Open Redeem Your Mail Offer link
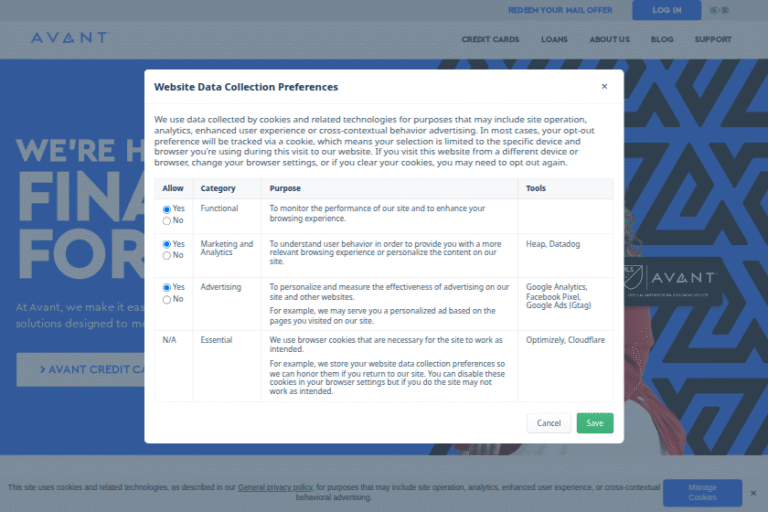The height and width of the screenshot is (512, 768). pos(559,10)
